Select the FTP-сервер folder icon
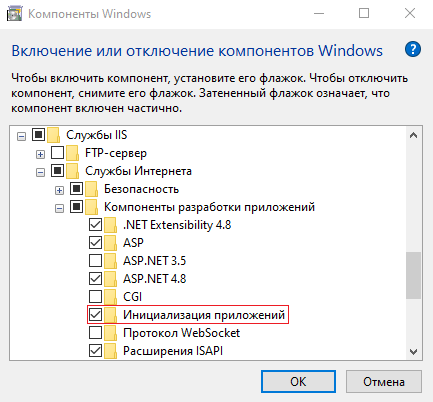 click(72, 153)
